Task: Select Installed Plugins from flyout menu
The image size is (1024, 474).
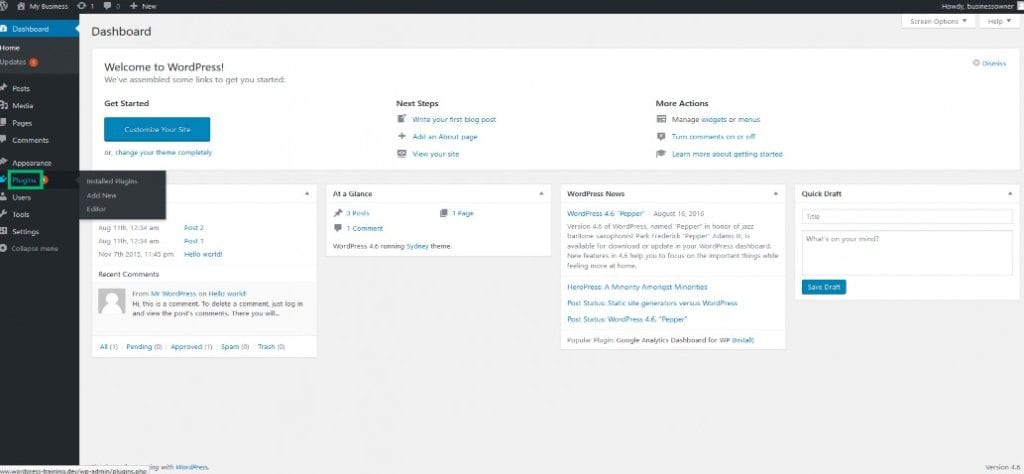Action: 111,181
